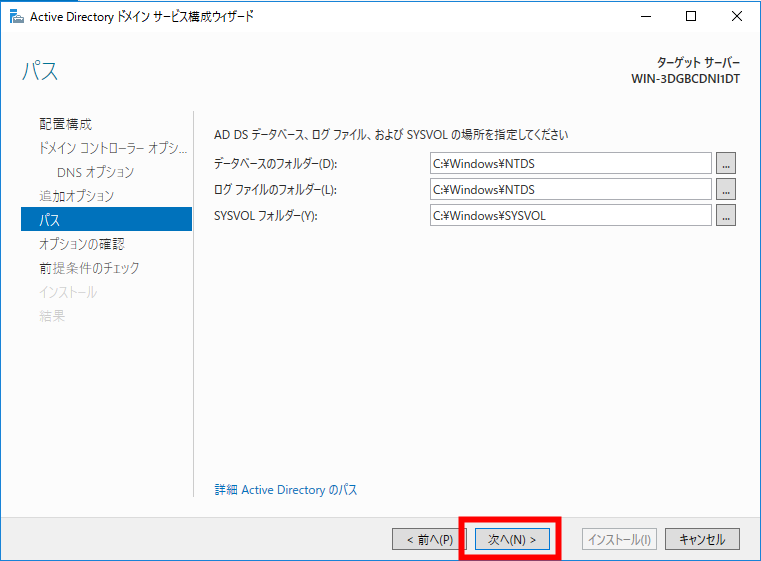Close the wizard window
761x561 pixels.
coord(737,16)
